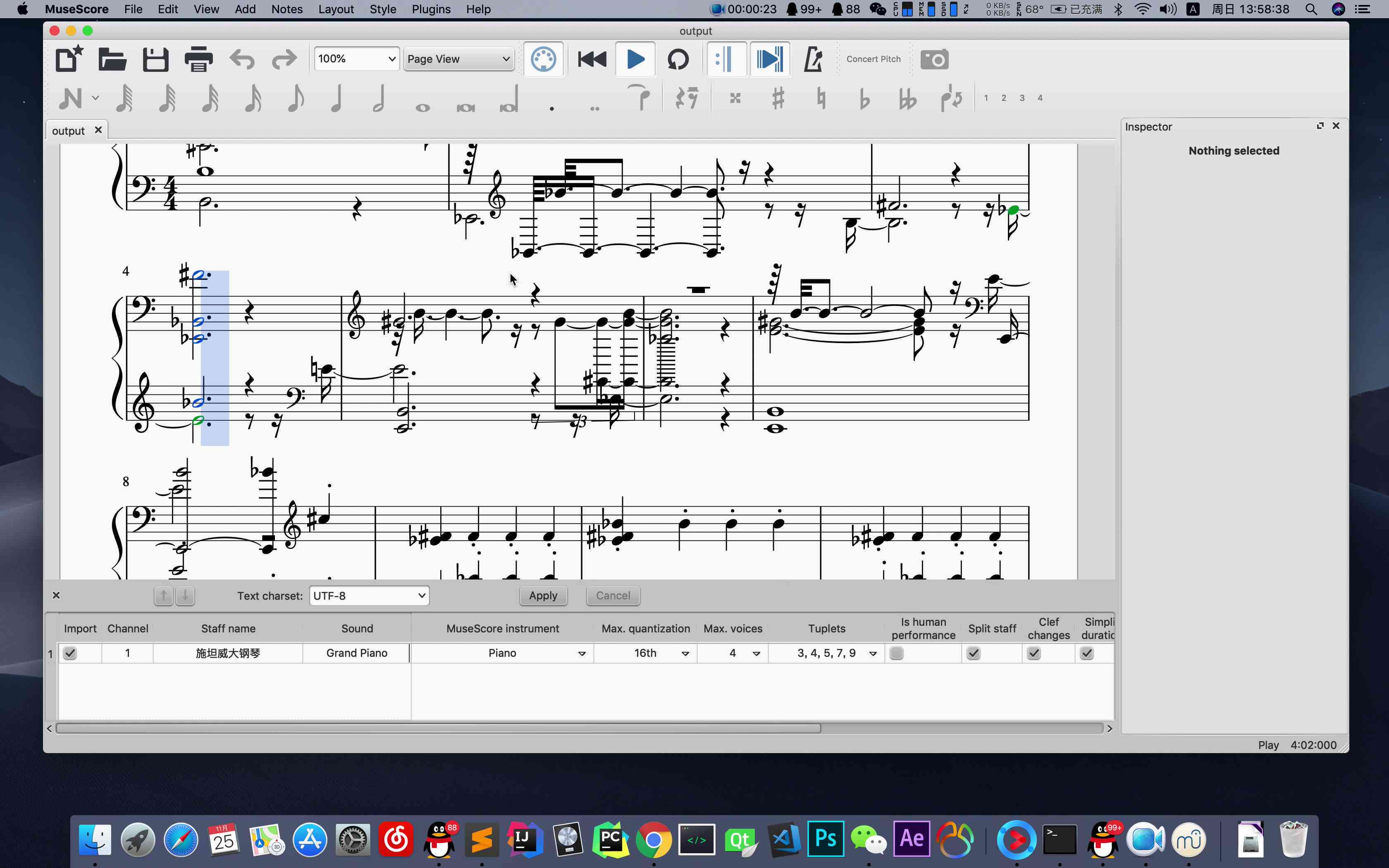This screenshot has height=868, width=1389.
Task: Insert a rest with rest icon
Action: tap(687, 98)
